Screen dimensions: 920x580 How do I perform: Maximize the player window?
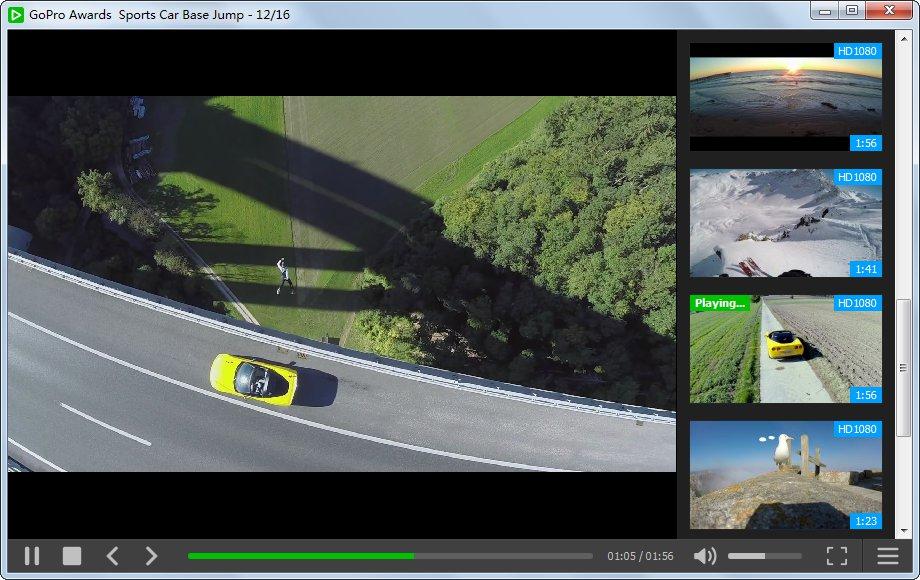coord(852,11)
